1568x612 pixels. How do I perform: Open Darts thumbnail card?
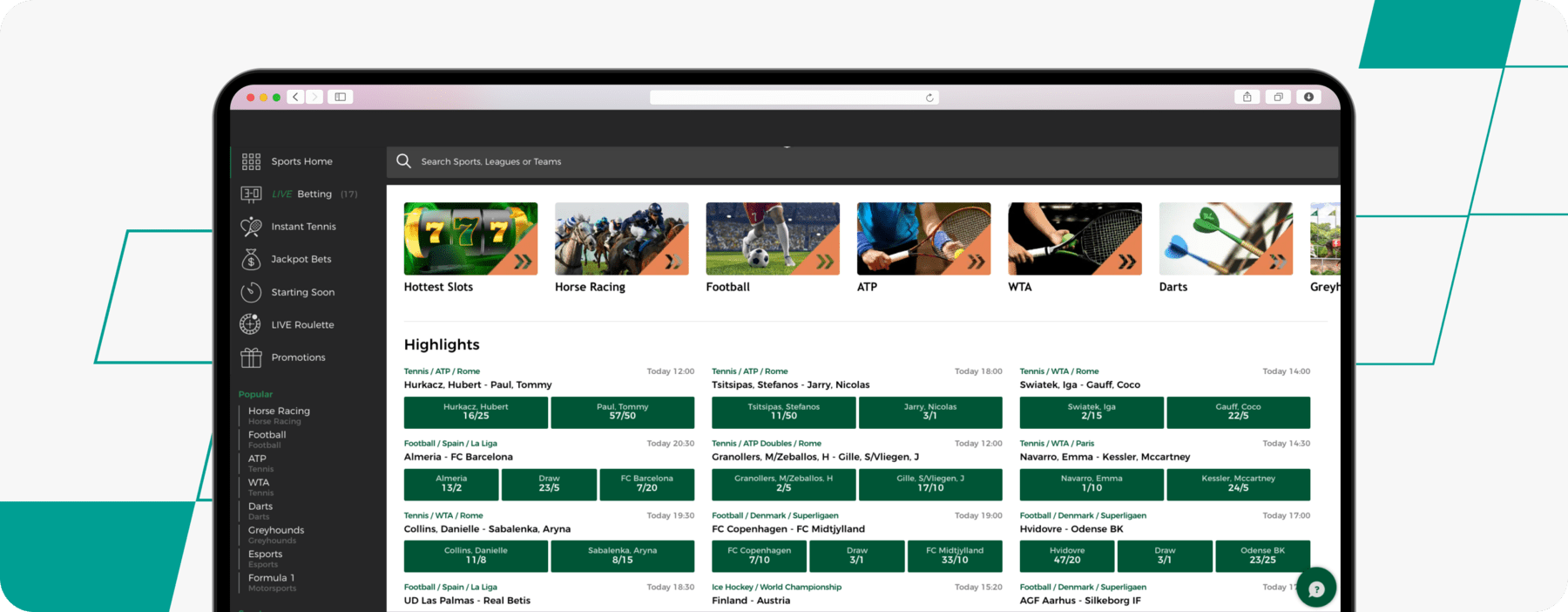1226,239
